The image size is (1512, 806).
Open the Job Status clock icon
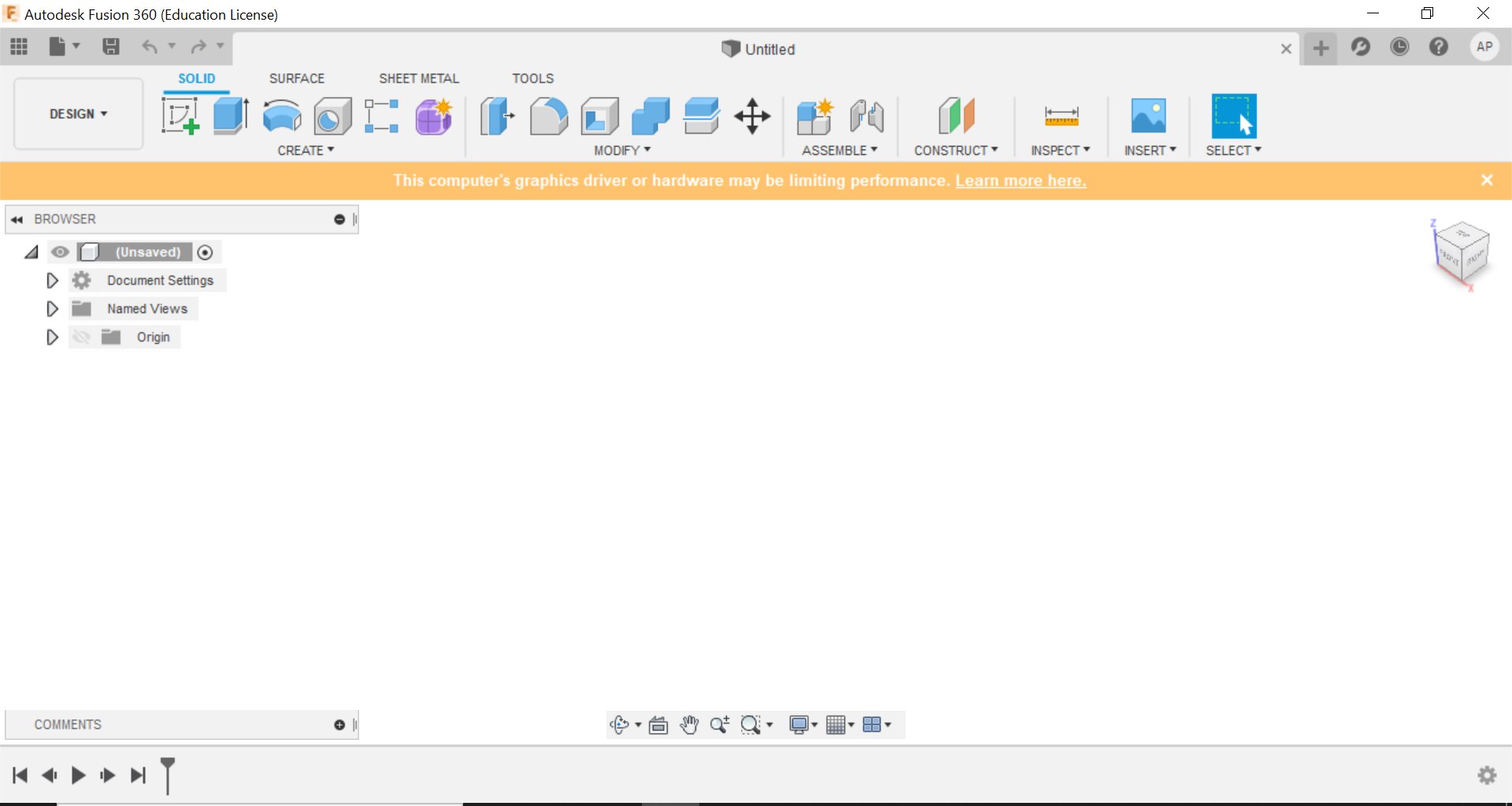[1399, 47]
